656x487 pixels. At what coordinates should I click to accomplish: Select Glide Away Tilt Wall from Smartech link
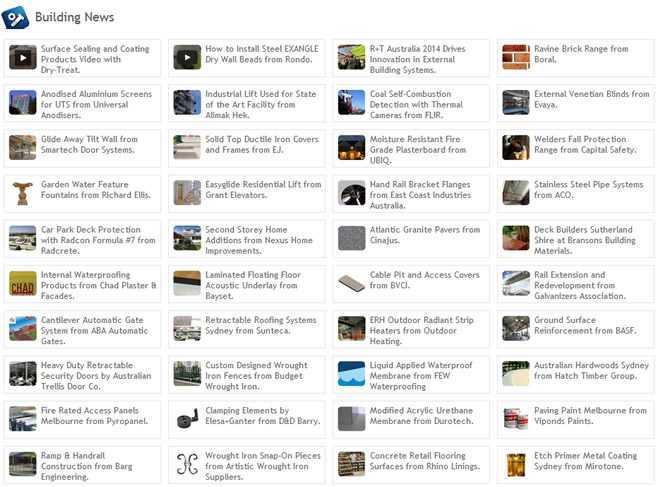[89, 144]
